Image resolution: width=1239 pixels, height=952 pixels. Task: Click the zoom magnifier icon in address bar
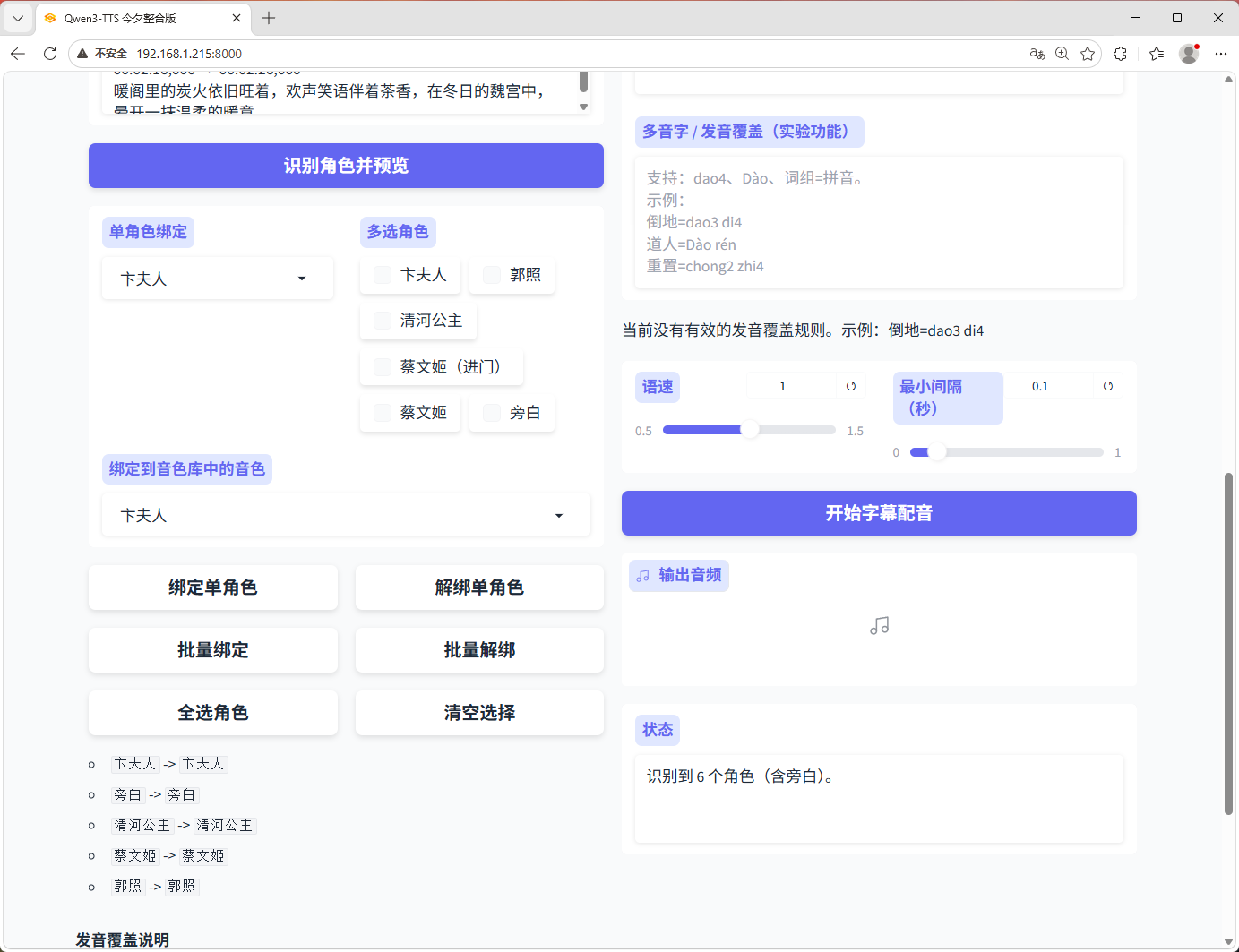pyautogui.click(x=1062, y=54)
